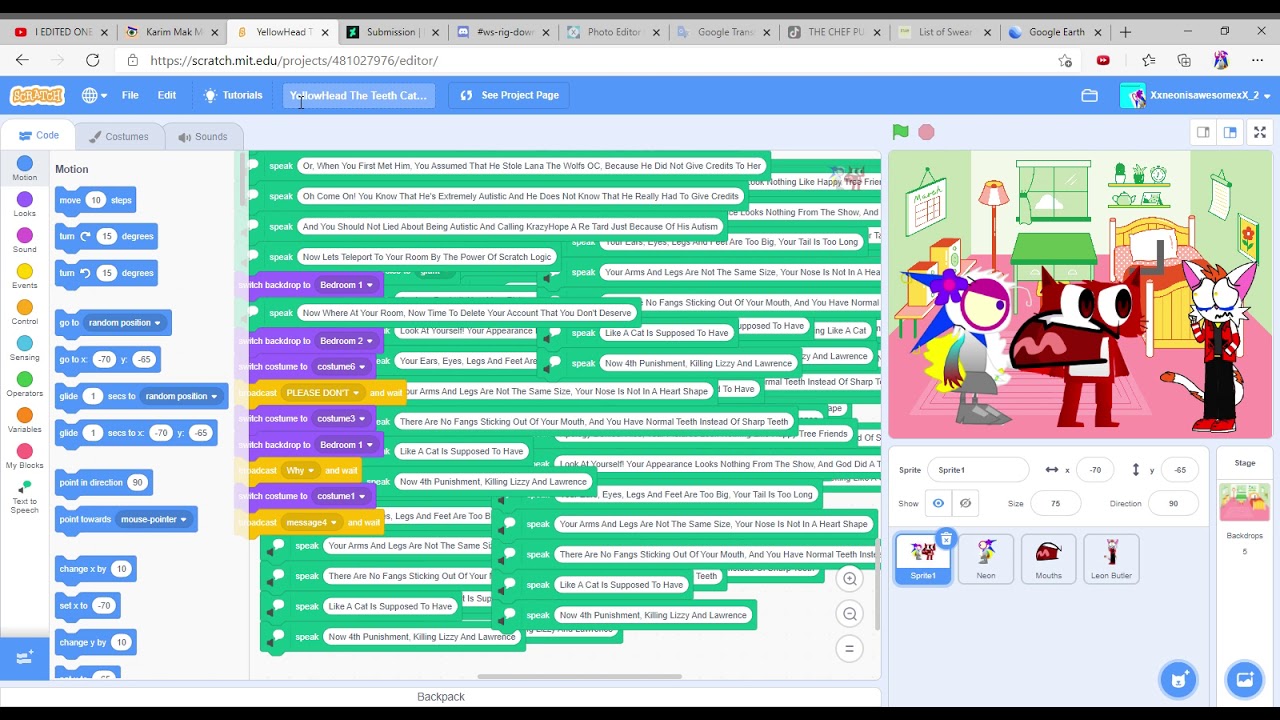Select the Mouths sprite
The height and width of the screenshot is (720, 1280).
[x=1048, y=559]
